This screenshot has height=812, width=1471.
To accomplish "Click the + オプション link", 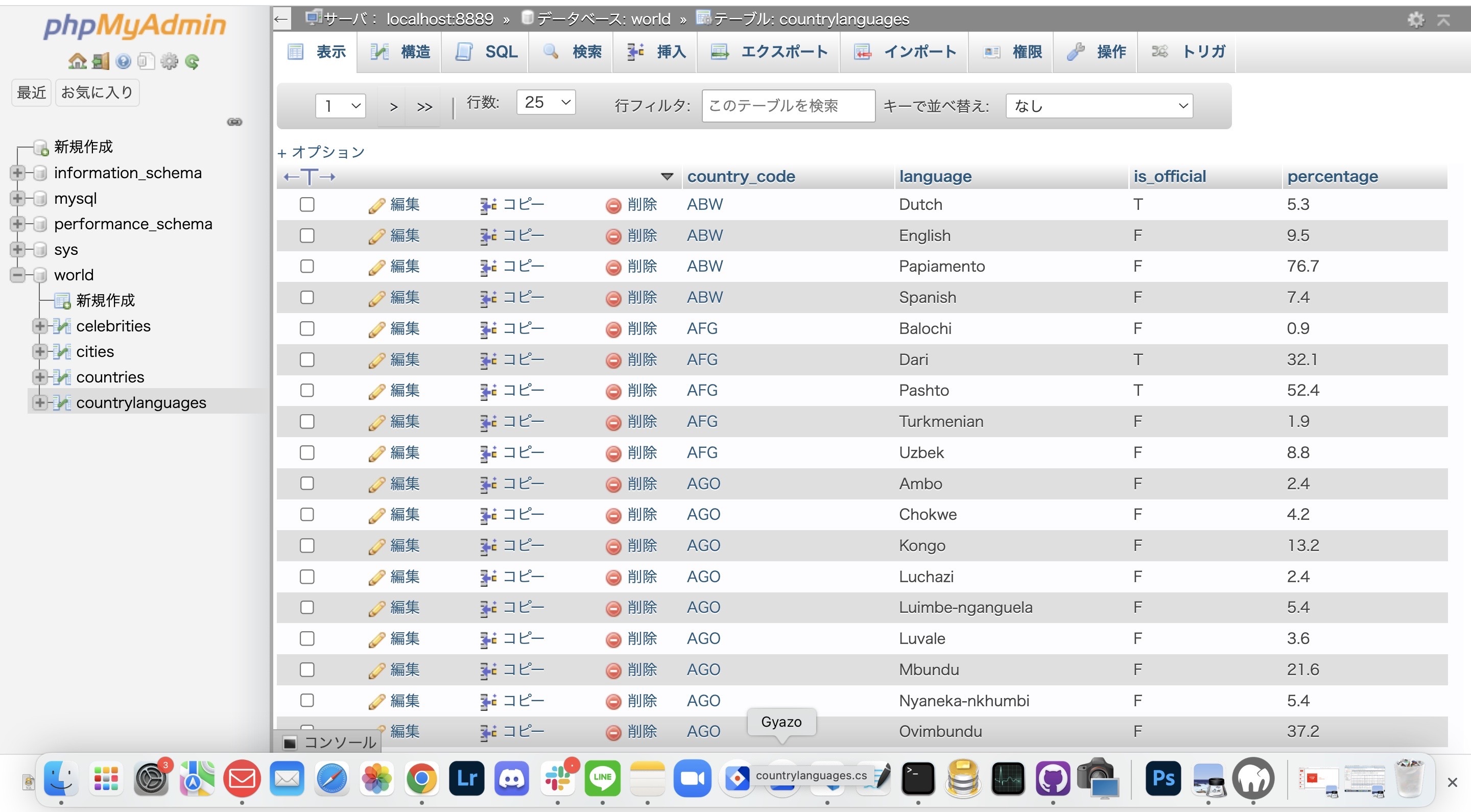I will pyautogui.click(x=321, y=152).
